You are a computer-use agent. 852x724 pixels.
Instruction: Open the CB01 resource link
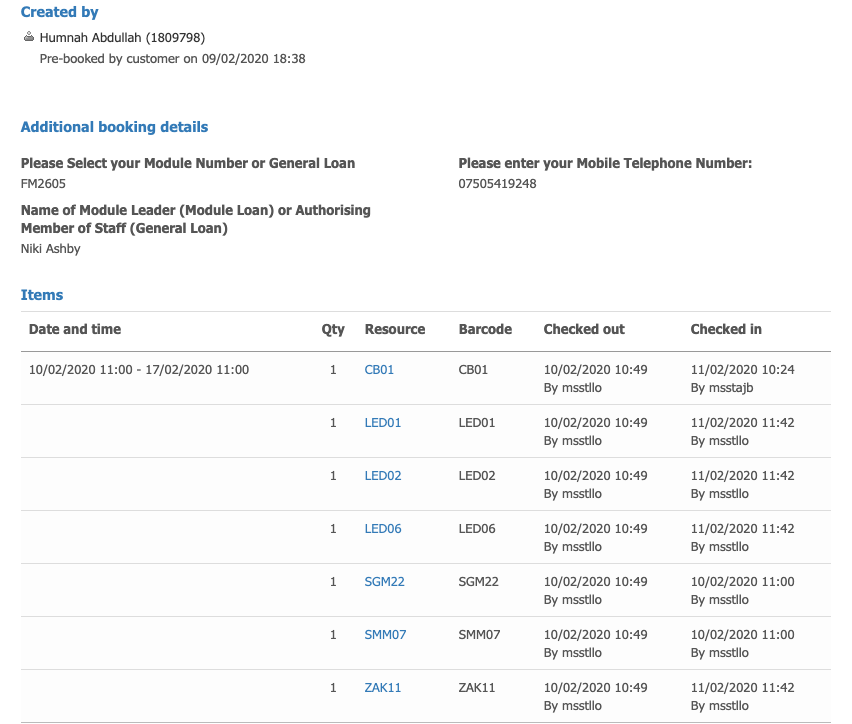click(x=379, y=370)
